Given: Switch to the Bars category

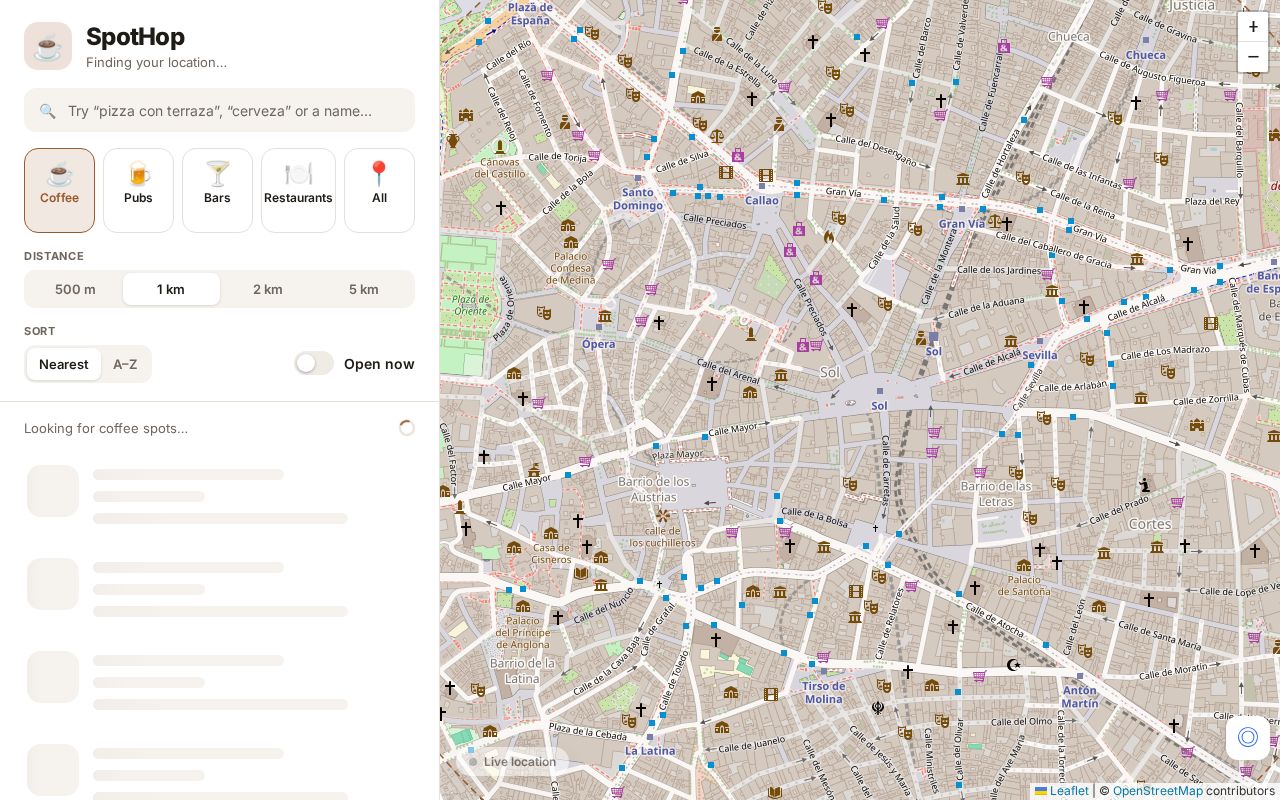Looking at the screenshot, I should 217,190.
